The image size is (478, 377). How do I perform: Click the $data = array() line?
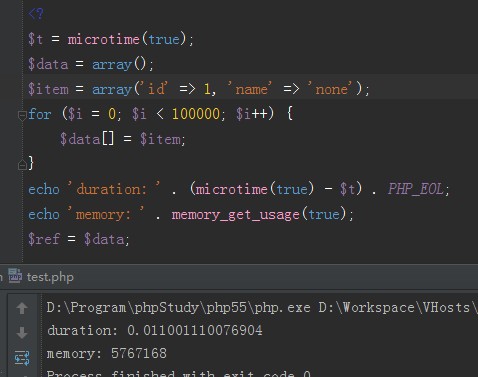(x=91, y=64)
